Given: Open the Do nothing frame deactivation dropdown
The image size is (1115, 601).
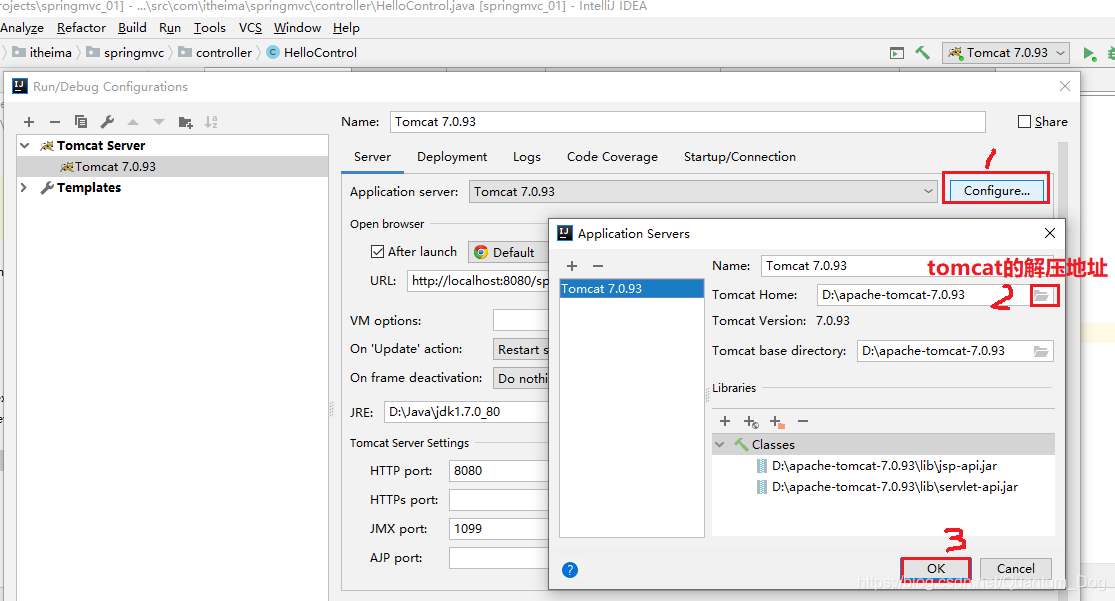Looking at the screenshot, I should point(521,378).
